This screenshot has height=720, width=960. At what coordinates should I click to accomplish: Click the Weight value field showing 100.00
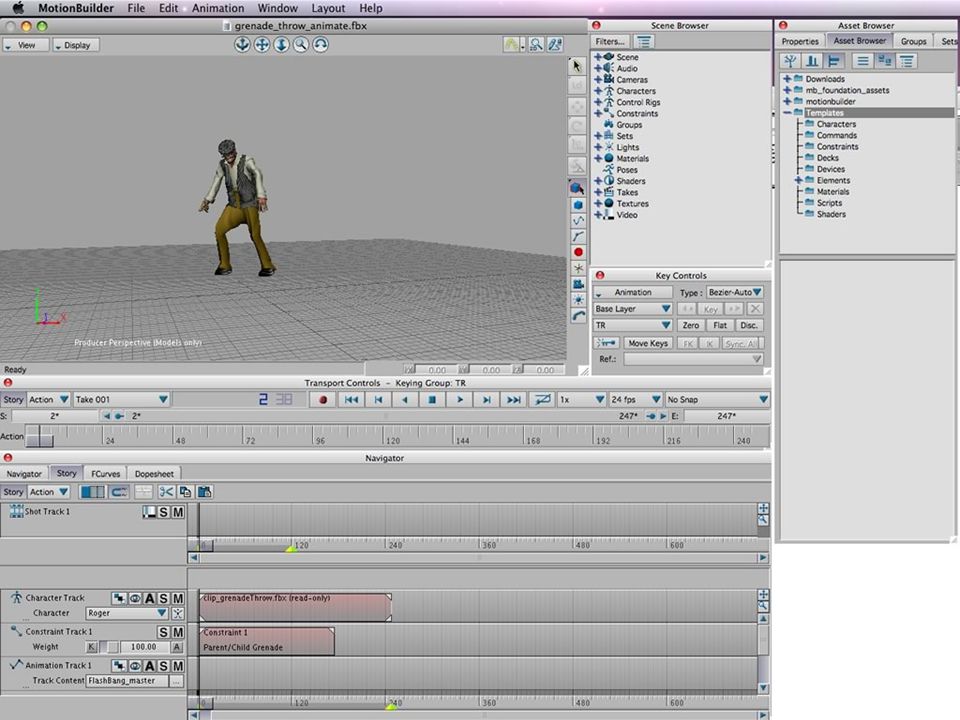click(x=144, y=647)
